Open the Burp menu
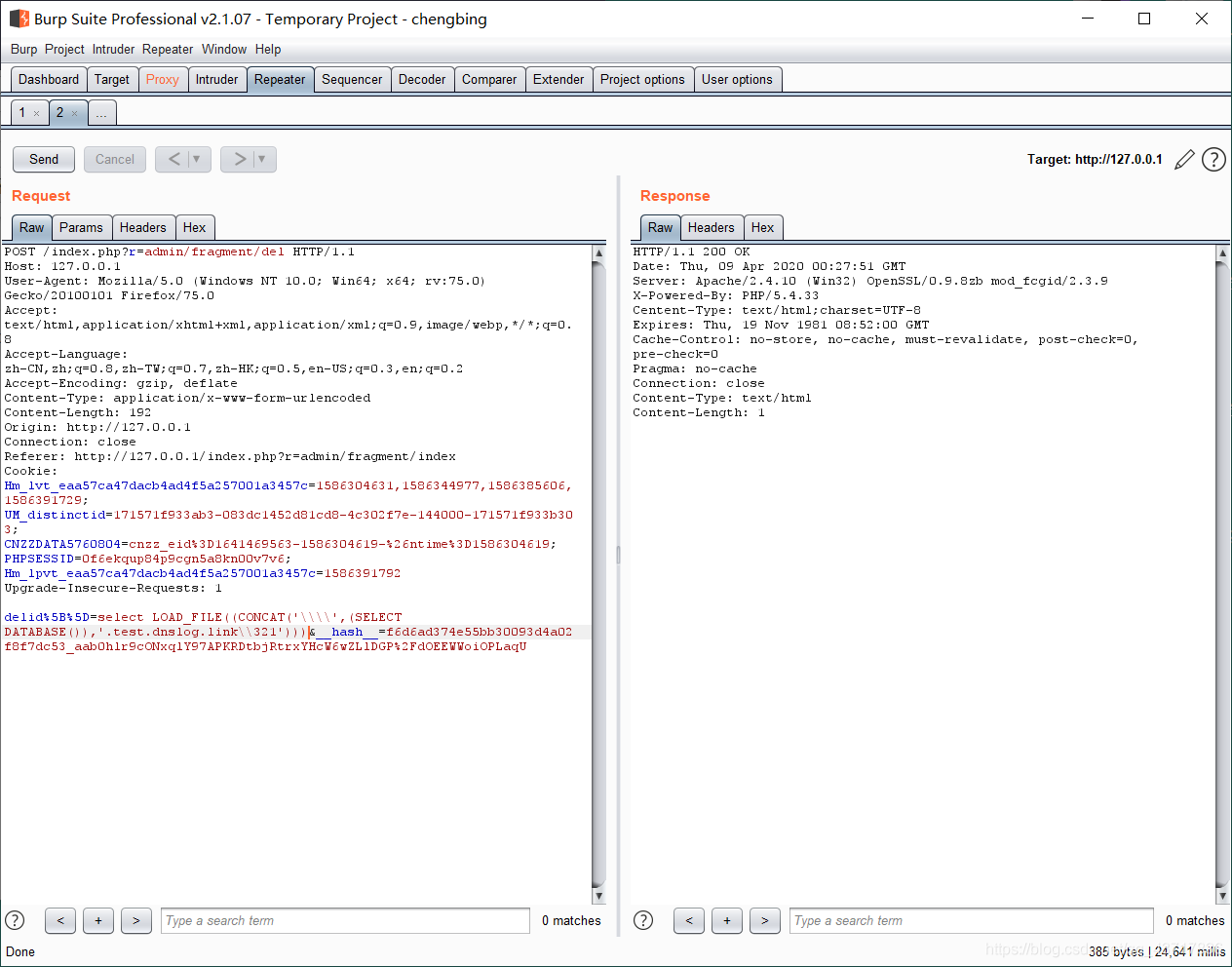 pyautogui.click(x=24, y=50)
